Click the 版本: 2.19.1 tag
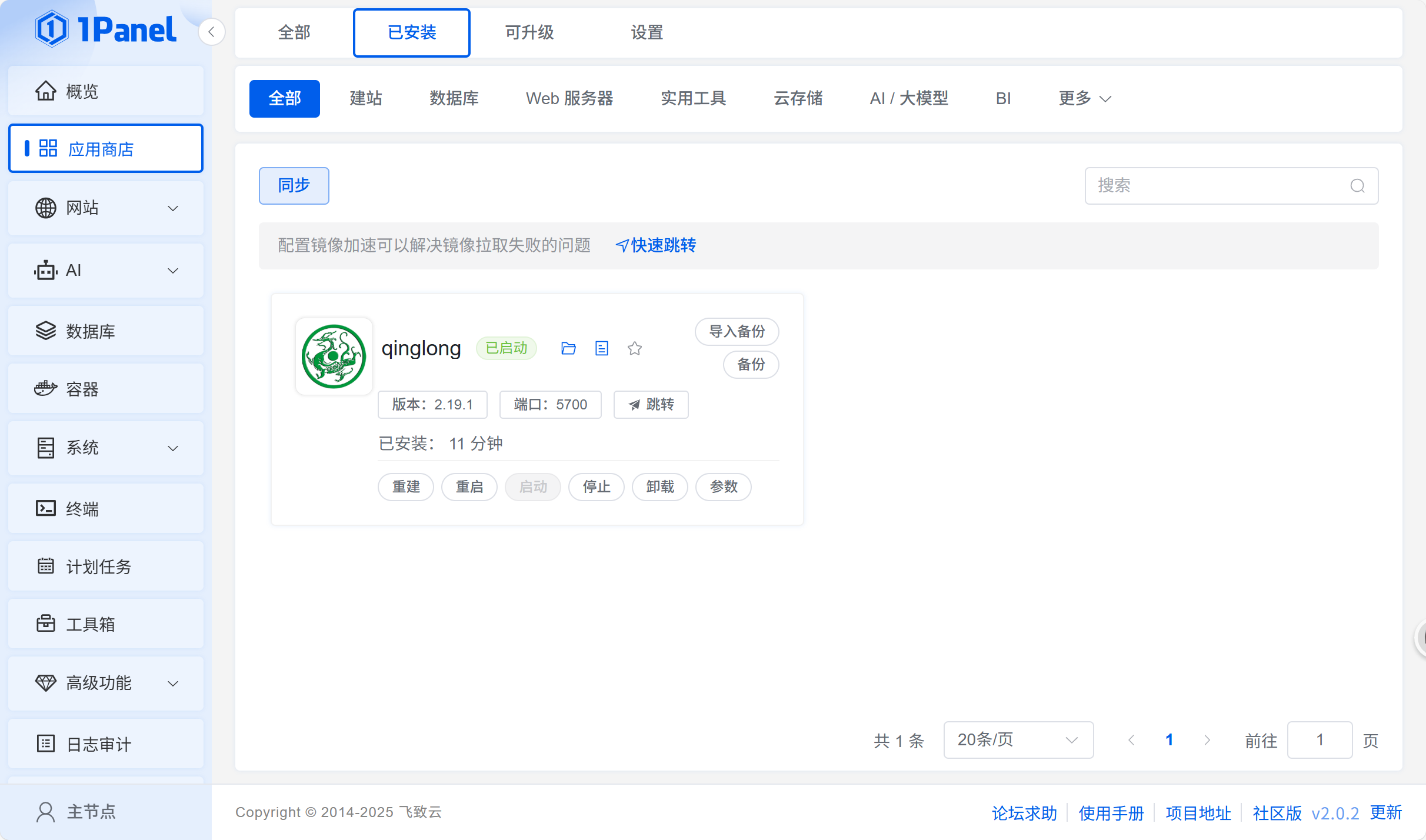1426x840 pixels. pyautogui.click(x=432, y=404)
